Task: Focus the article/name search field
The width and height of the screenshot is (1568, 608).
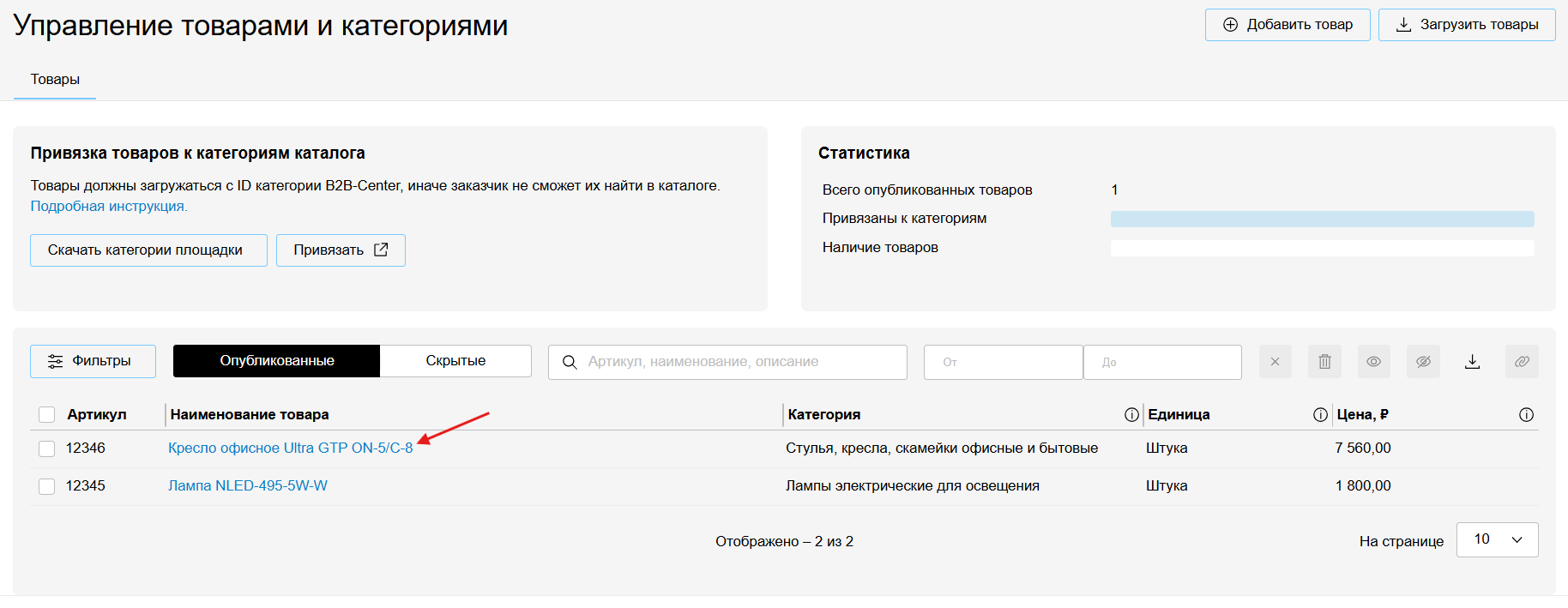Action: (x=738, y=362)
